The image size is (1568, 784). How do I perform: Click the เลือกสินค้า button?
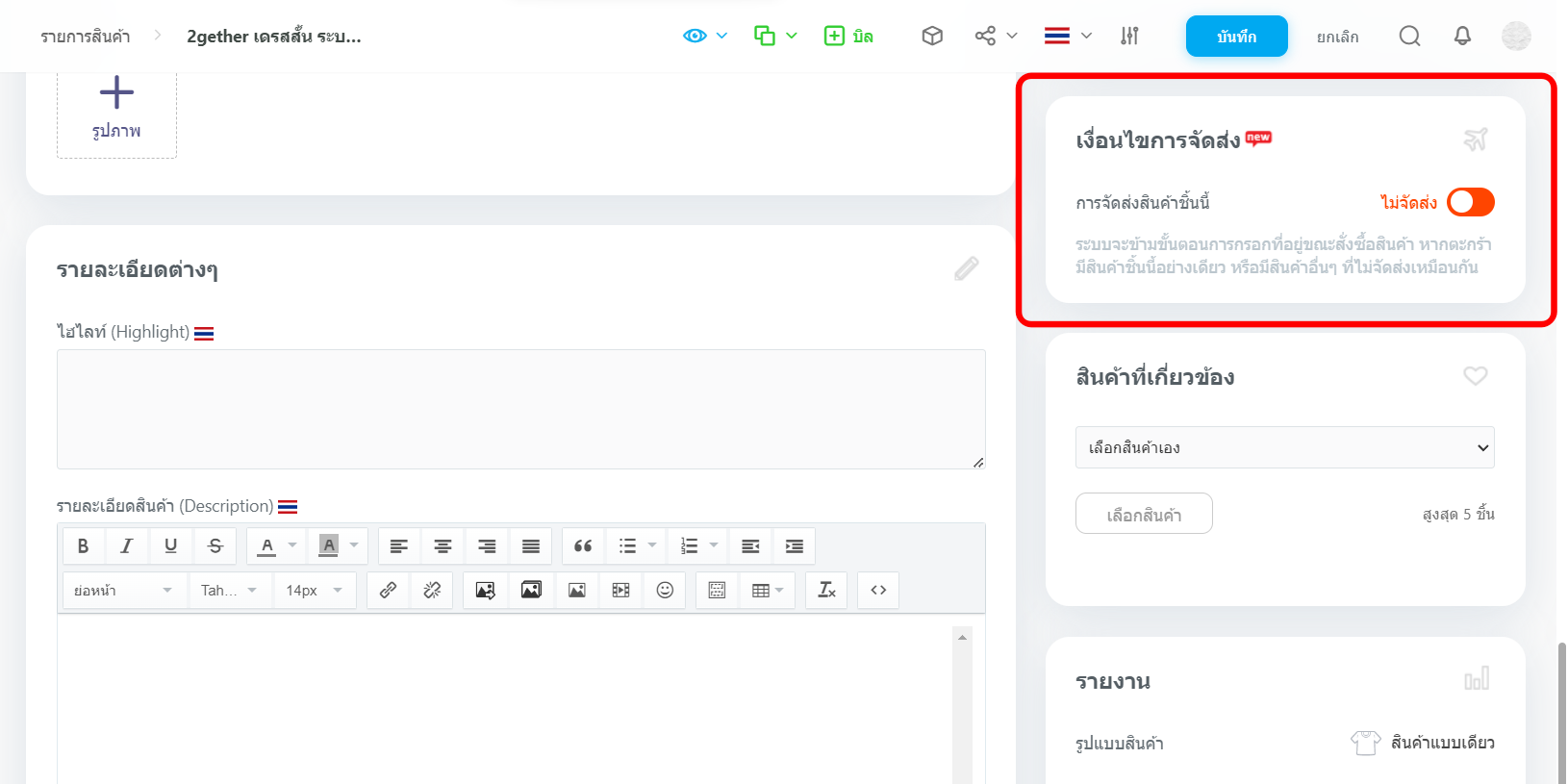click(1144, 514)
